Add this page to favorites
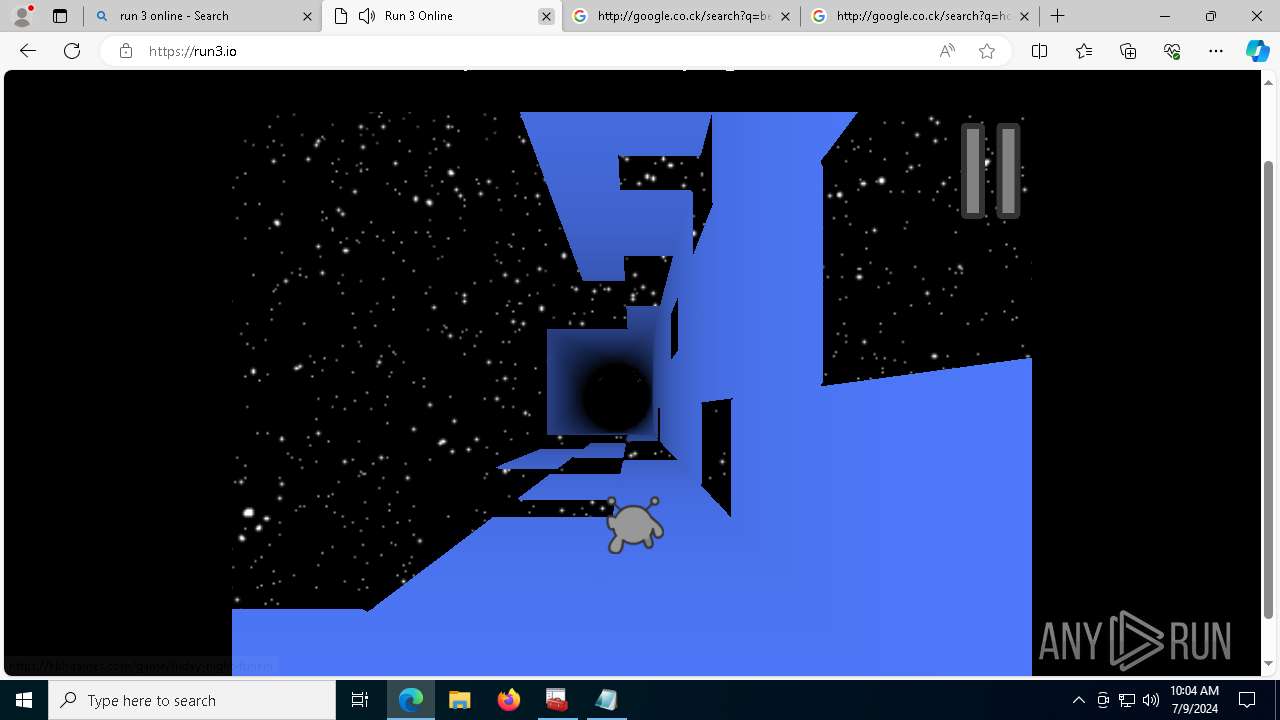Viewport: 1280px width, 720px height. click(987, 51)
